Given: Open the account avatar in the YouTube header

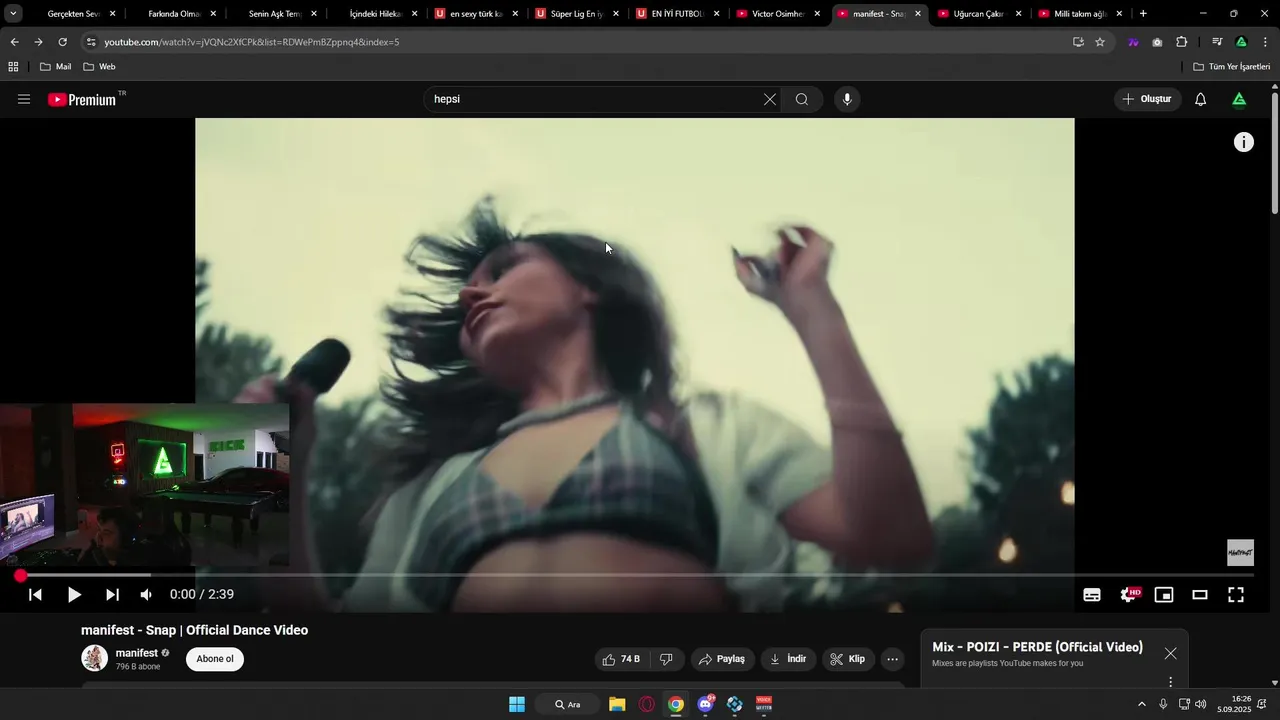Looking at the screenshot, I should pos(1239,99).
